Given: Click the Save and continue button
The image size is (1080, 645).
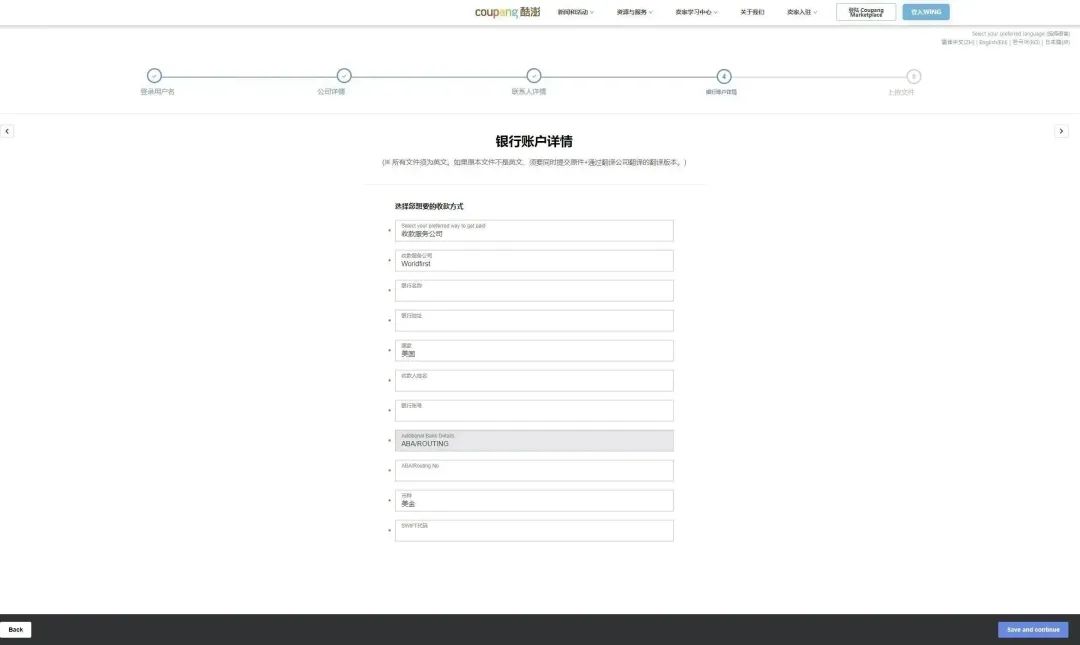Looking at the screenshot, I should click(x=1032, y=630).
